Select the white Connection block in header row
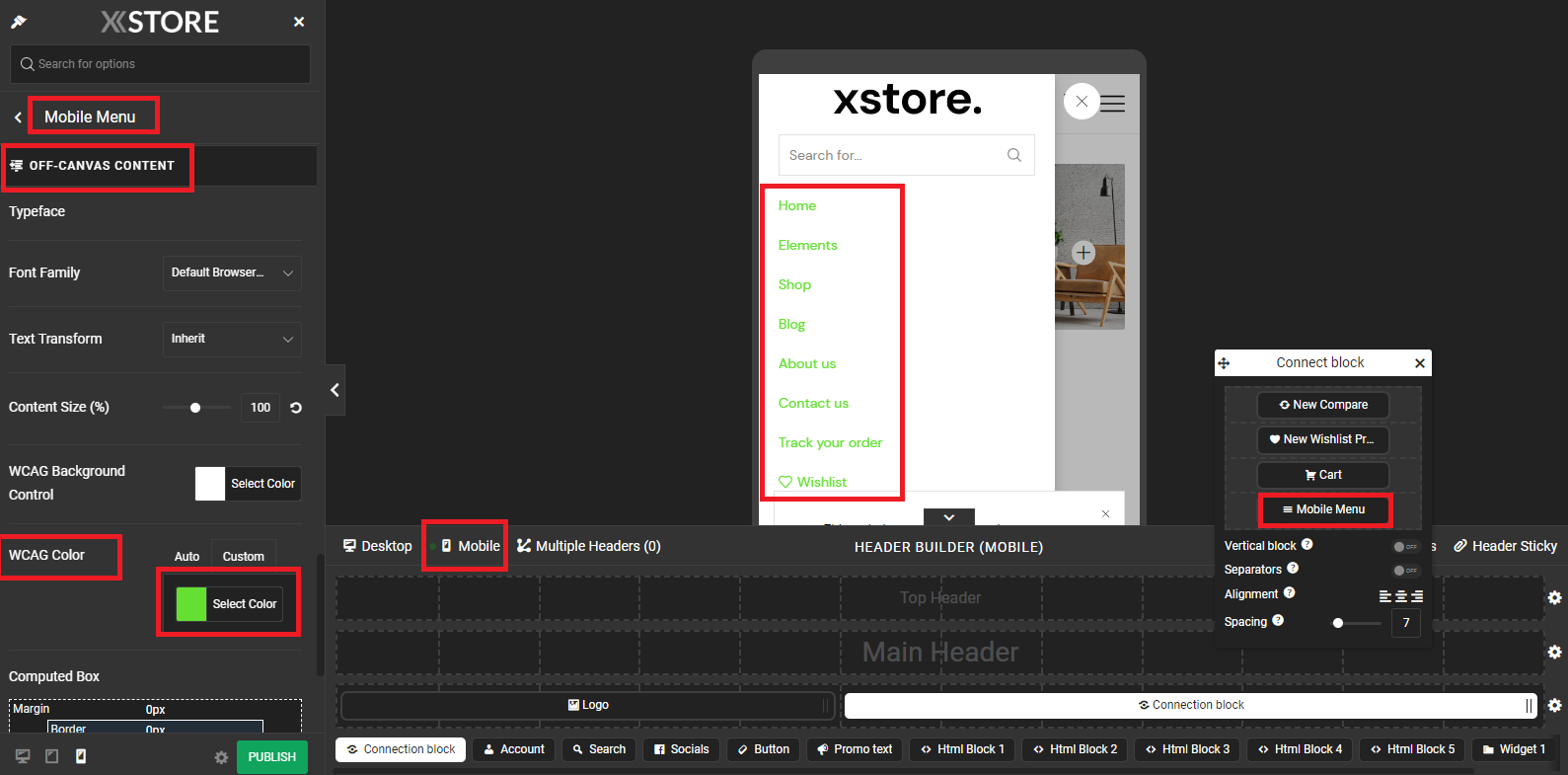The height and width of the screenshot is (775, 1568). (x=1191, y=705)
